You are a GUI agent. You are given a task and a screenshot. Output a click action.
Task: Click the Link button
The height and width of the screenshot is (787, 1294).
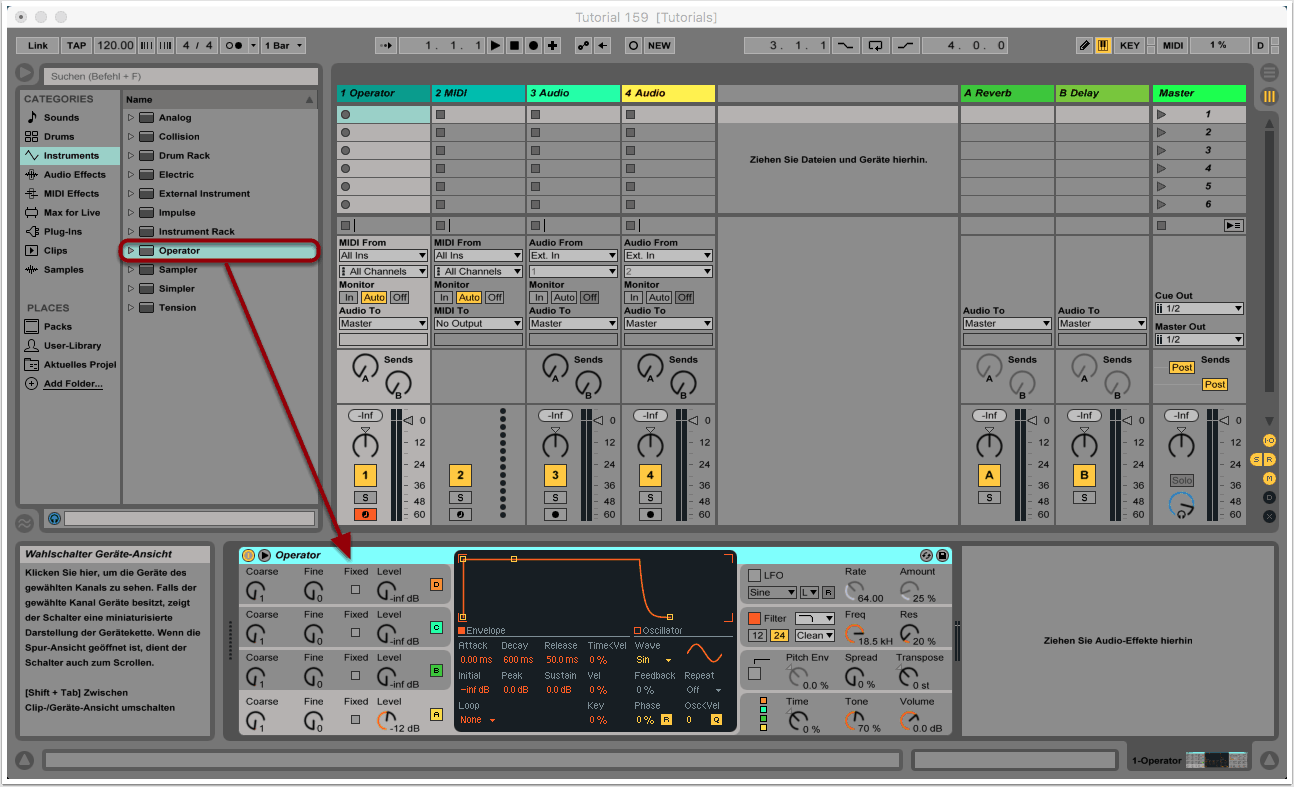[x=38, y=46]
